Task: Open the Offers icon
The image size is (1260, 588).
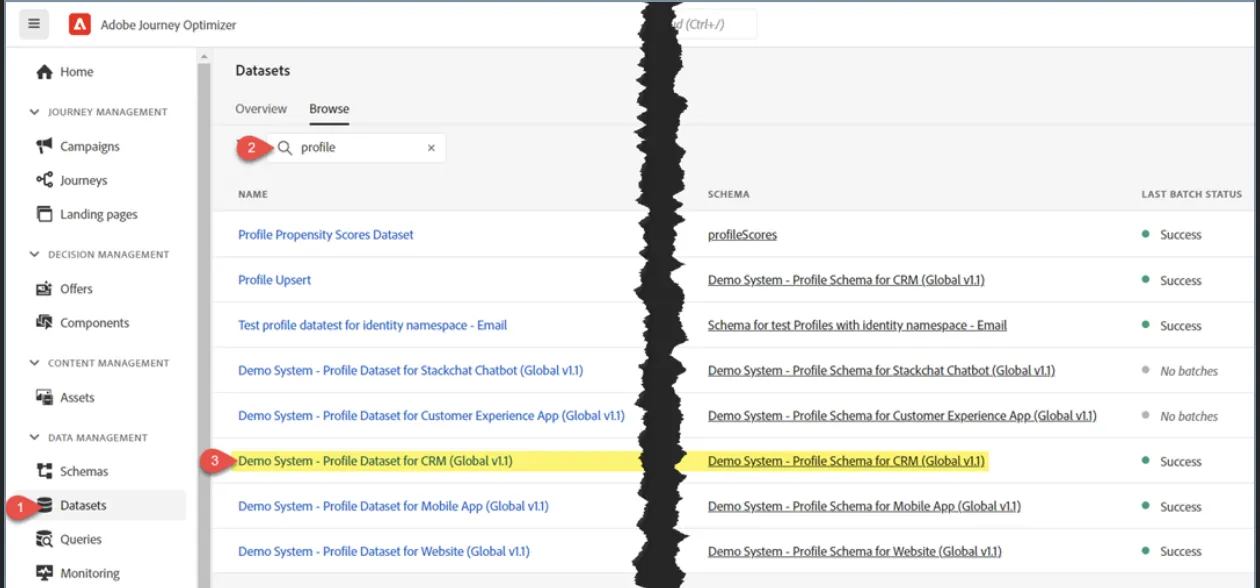Action: click(44, 289)
